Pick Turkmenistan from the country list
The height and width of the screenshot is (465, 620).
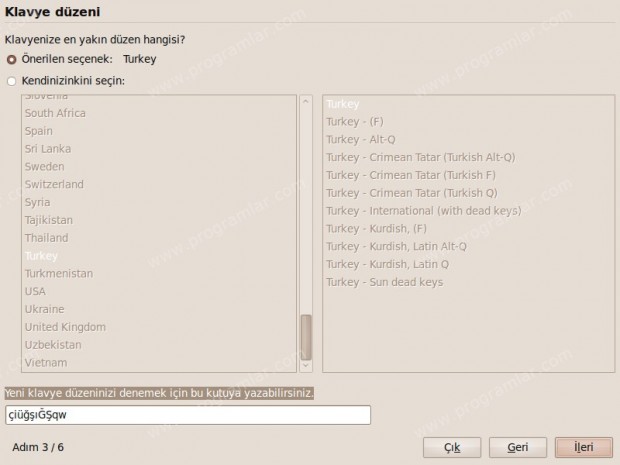(58, 273)
